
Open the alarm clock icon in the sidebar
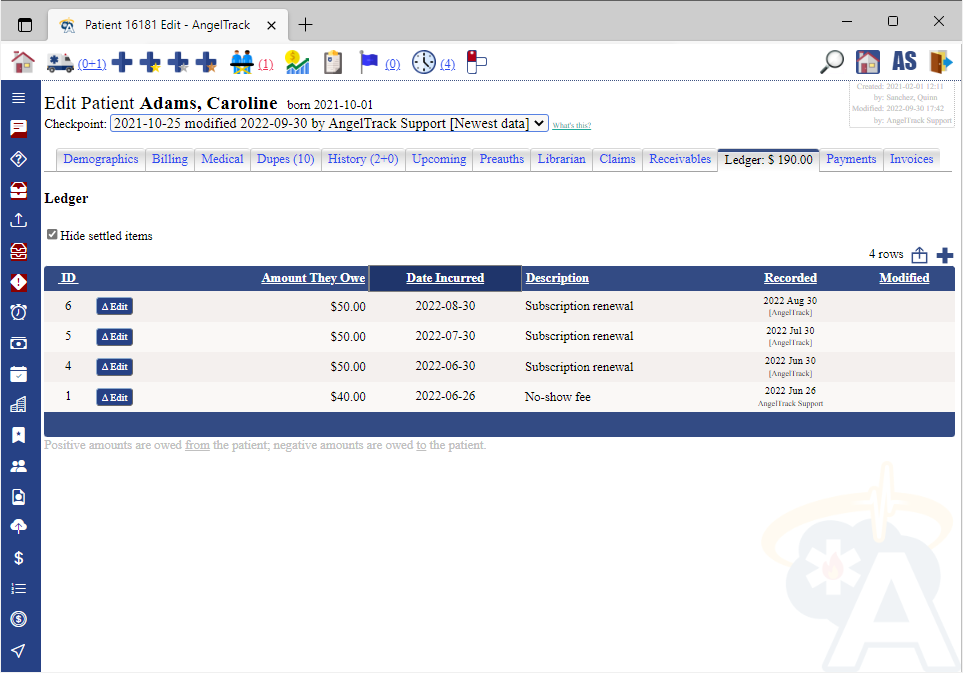tap(19, 312)
